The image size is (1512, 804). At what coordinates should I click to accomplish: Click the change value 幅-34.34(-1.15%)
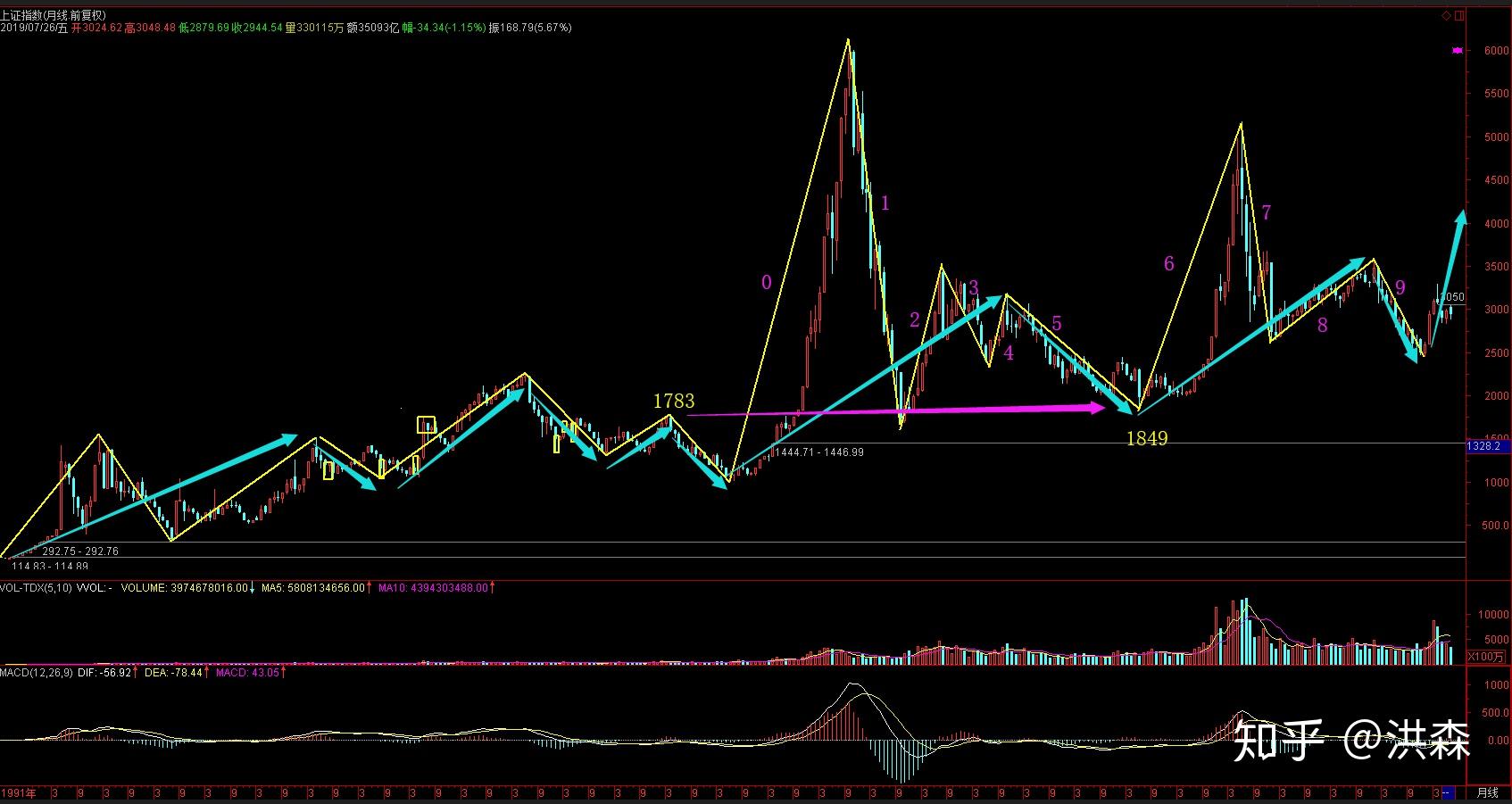point(444,28)
